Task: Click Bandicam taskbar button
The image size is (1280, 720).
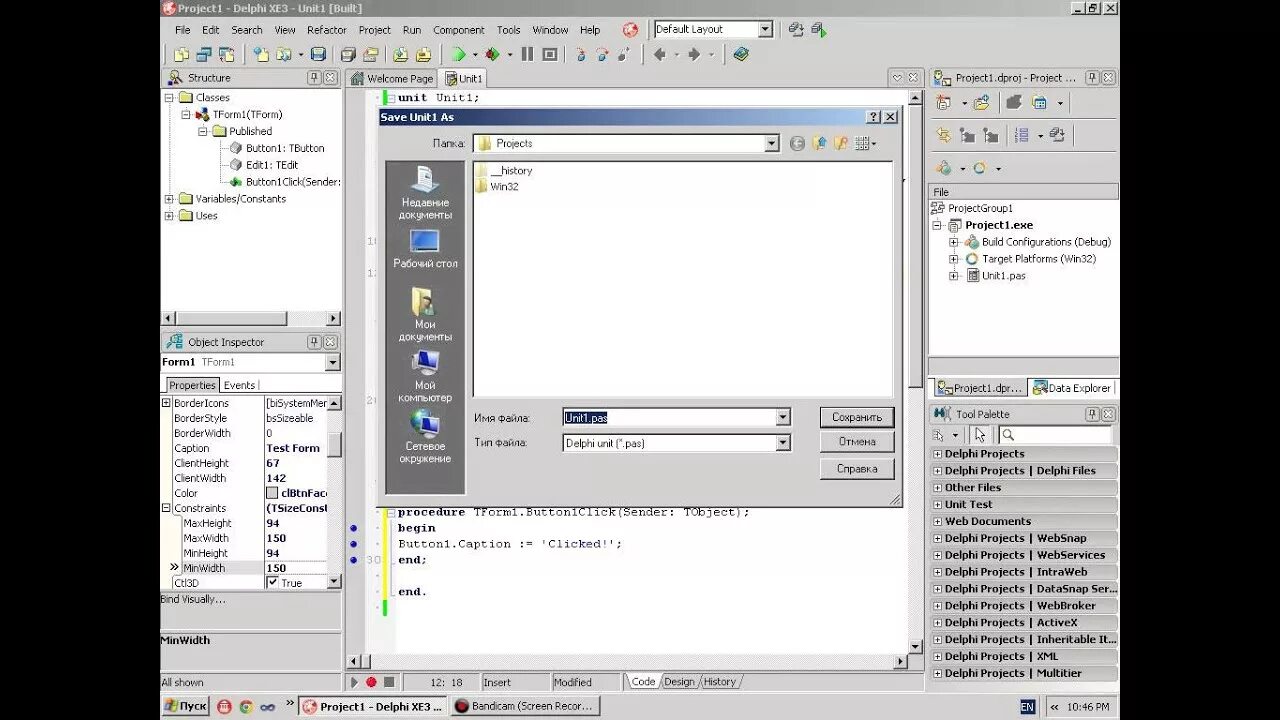Action: point(525,706)
